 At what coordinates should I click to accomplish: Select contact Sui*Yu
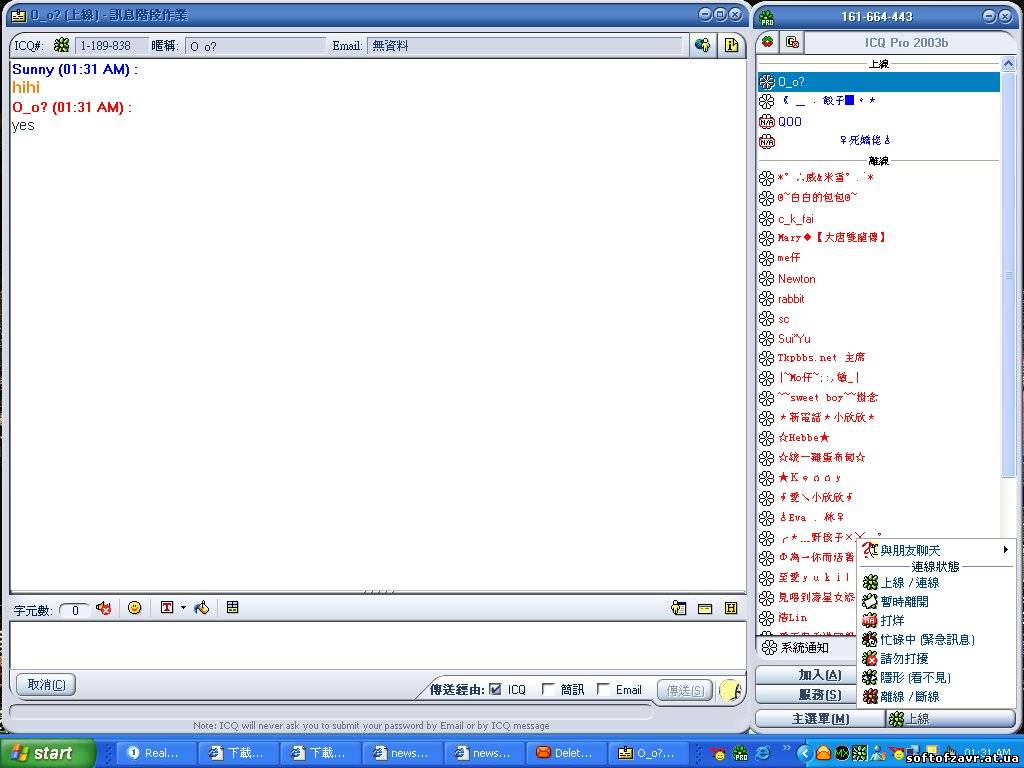[878, 339]
